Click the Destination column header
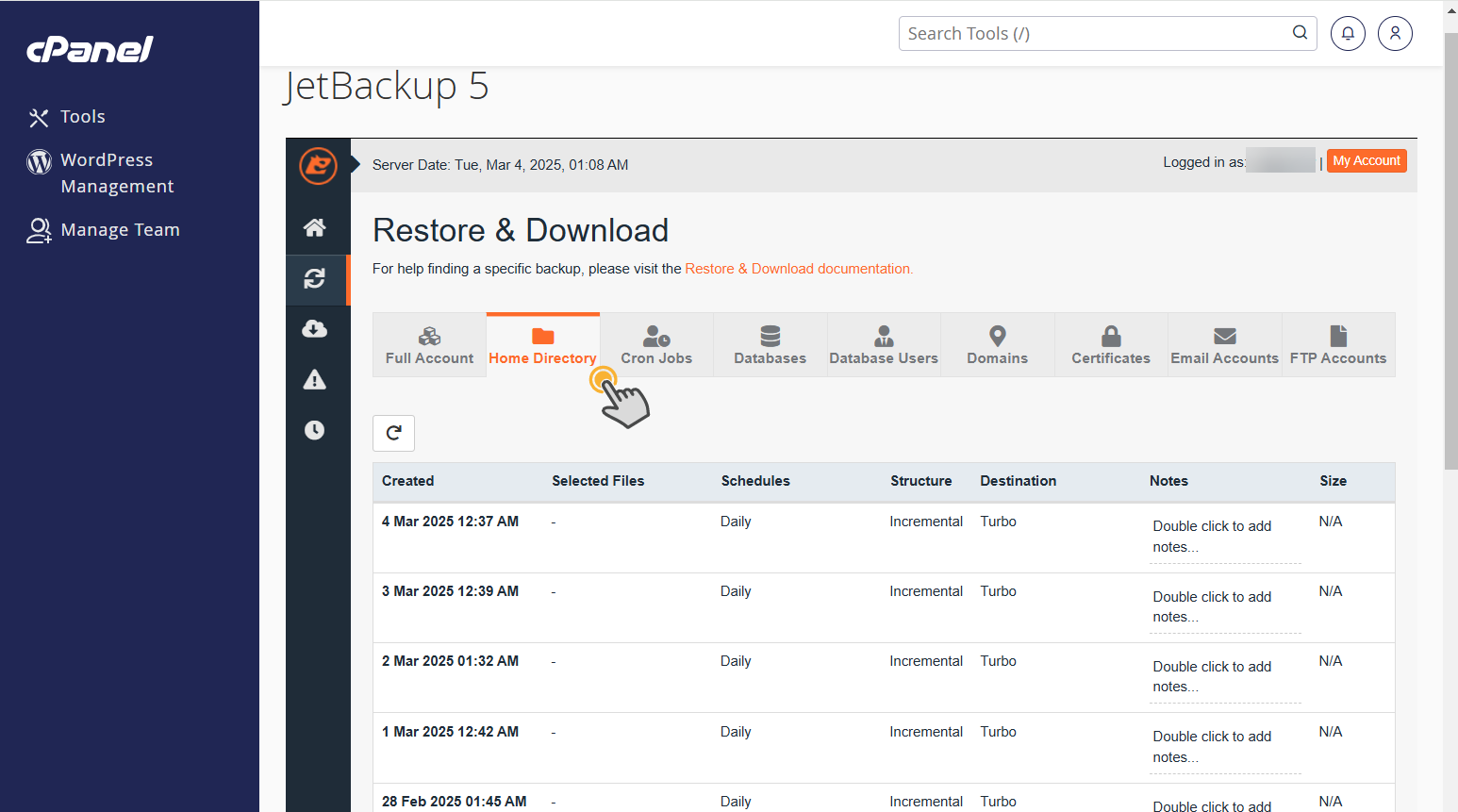 point(1019,481)
